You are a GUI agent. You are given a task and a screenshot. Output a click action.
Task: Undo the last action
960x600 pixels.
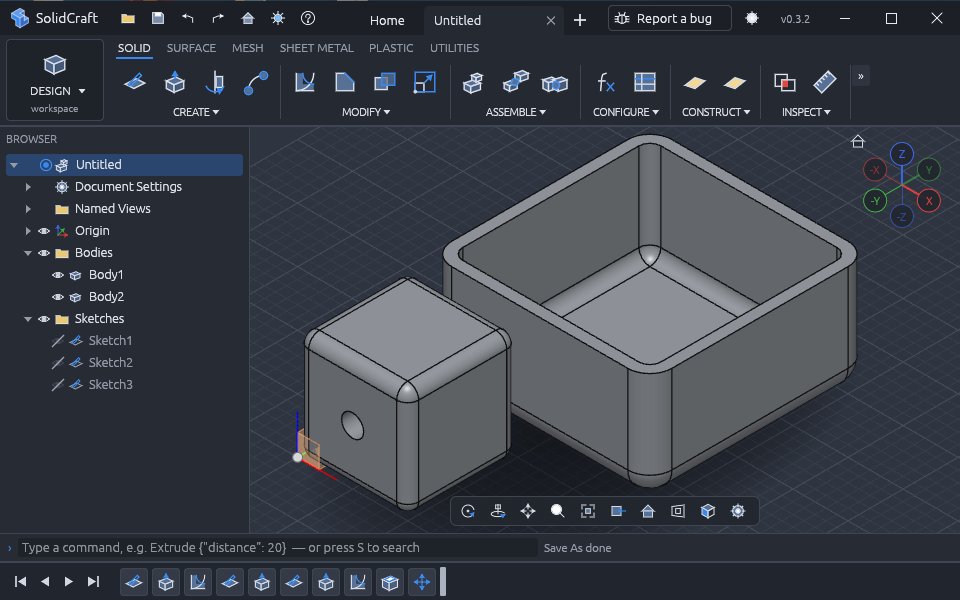[x=187, y=18]
